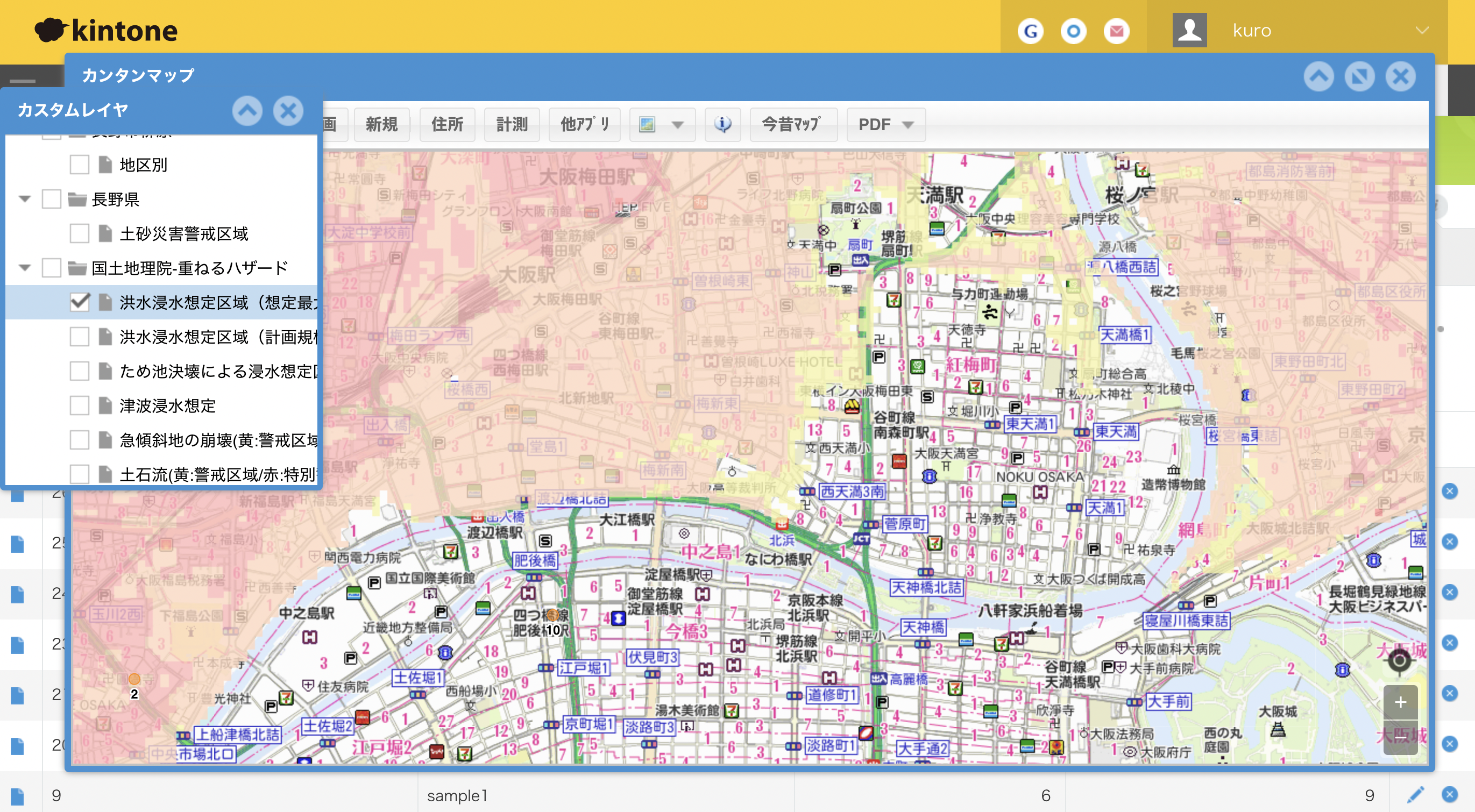Check the 国土地理院-重ねるハザード folder checkbox
This screenshot has height=812, width=1475.
[52, 268]
